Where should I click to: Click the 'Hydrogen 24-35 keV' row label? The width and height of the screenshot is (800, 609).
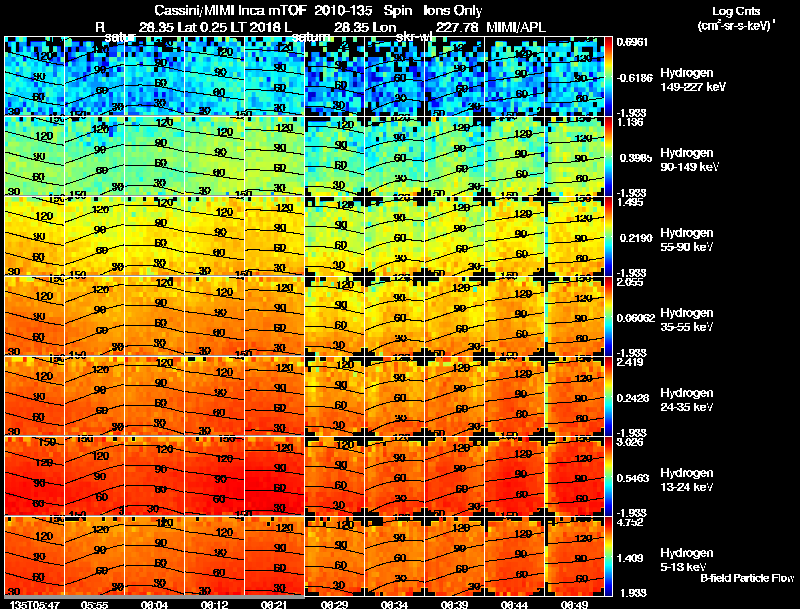[687, 400]
